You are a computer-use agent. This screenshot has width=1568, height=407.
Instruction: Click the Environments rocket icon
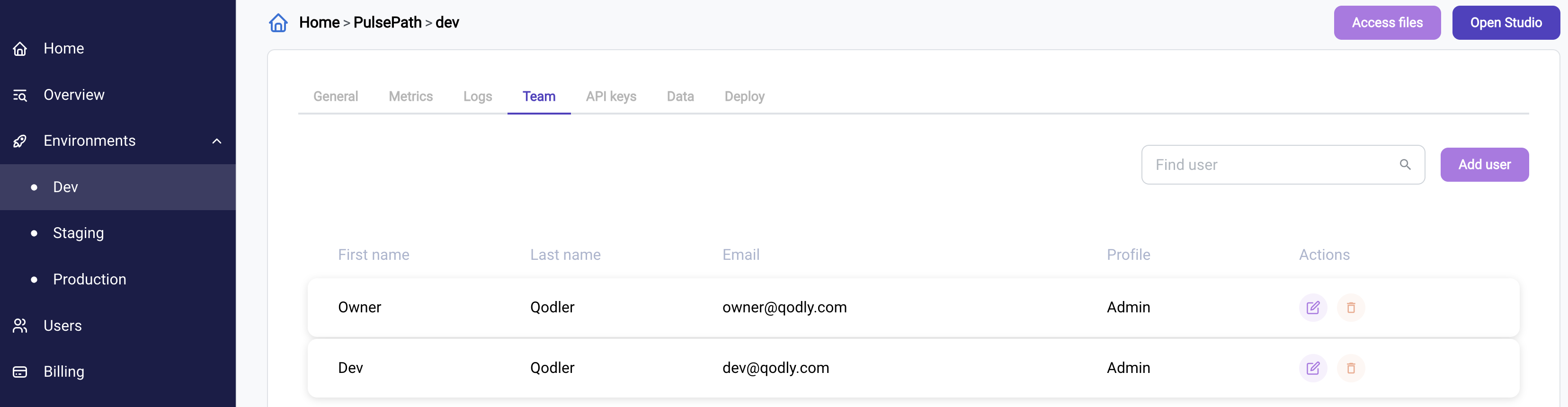coord(20,141)
